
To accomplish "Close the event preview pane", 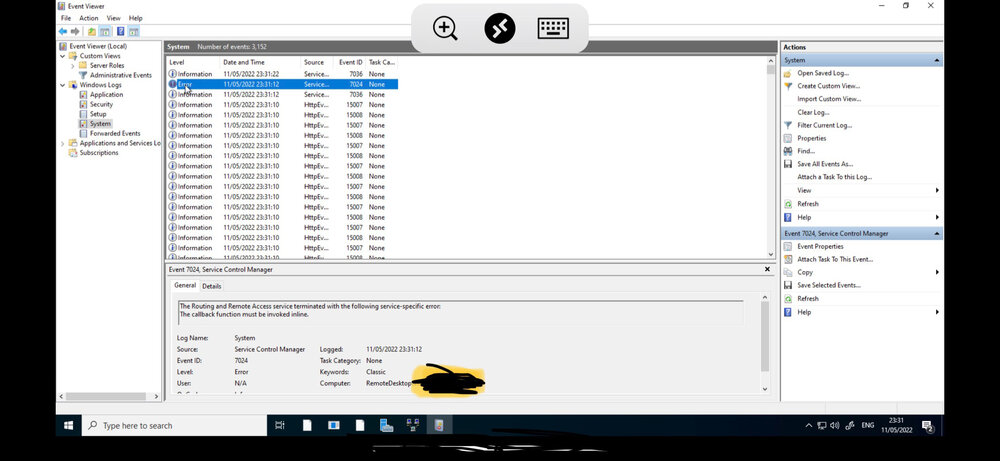I will tap(767, 269).
